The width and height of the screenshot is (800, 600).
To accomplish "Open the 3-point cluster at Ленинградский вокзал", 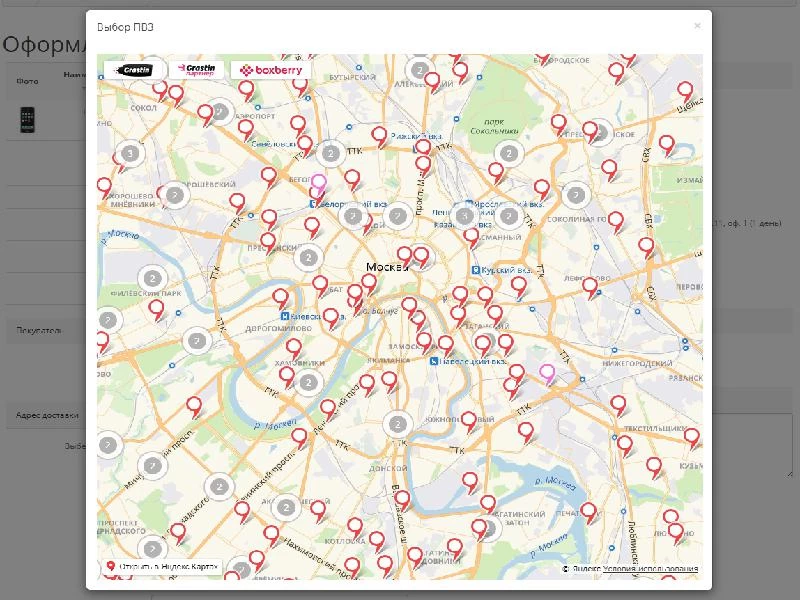I will click(464, 216).
